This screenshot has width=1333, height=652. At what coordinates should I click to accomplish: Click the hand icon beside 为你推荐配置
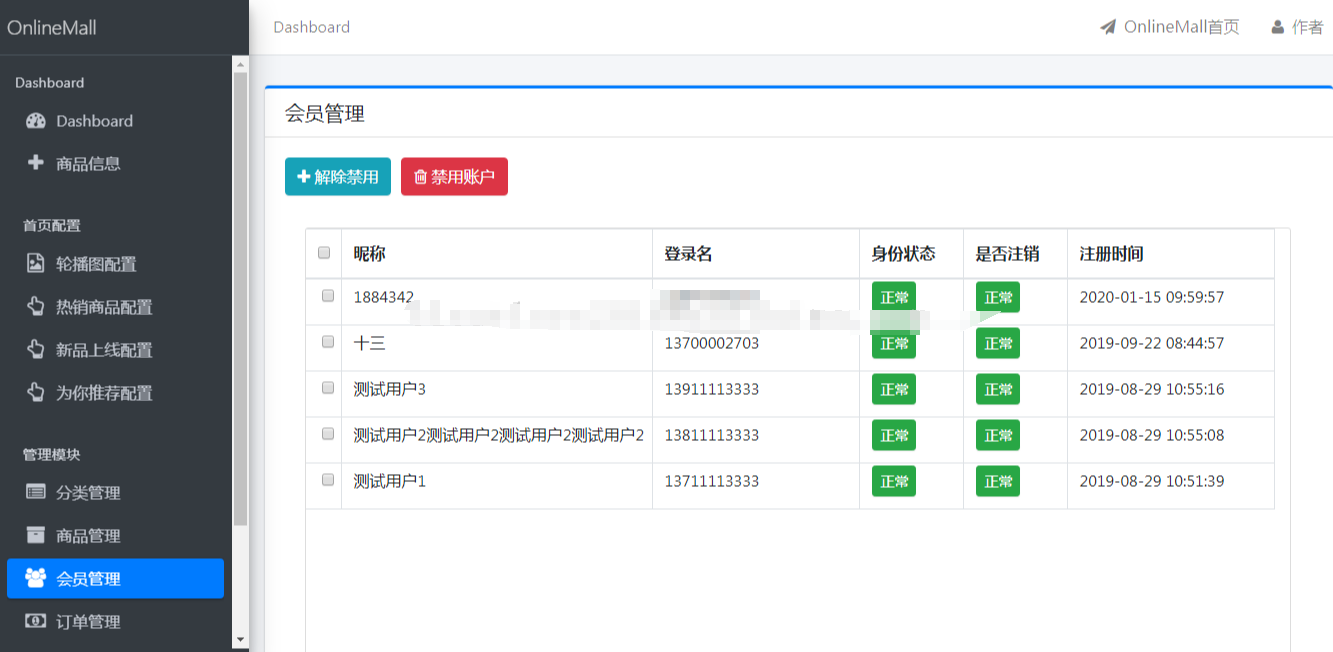coord(36,392)
